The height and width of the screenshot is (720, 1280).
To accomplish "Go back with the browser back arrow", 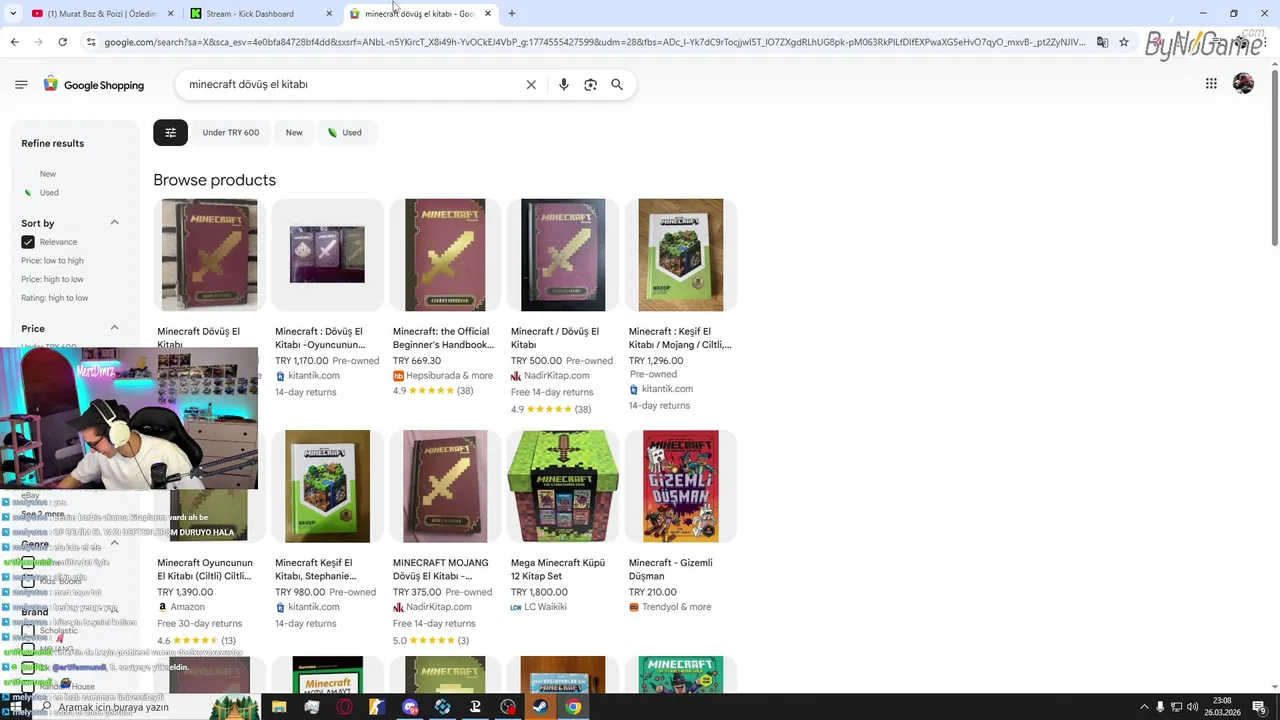I will coord(14,42).
